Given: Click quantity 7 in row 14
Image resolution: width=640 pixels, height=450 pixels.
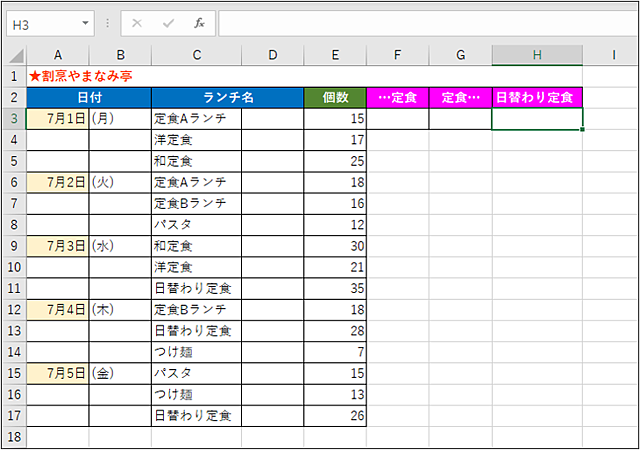Looking at the screenshot, I should point(335,352).
